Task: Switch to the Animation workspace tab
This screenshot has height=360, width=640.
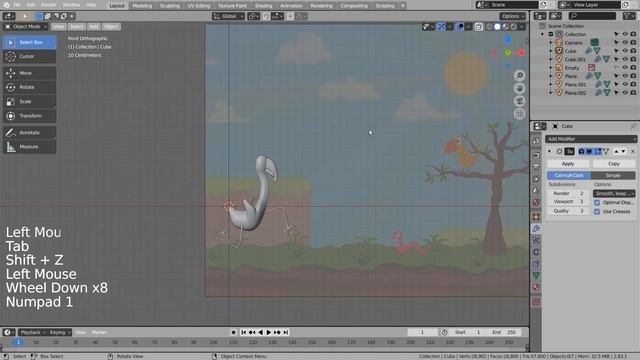Action: (x=291, y=6)
